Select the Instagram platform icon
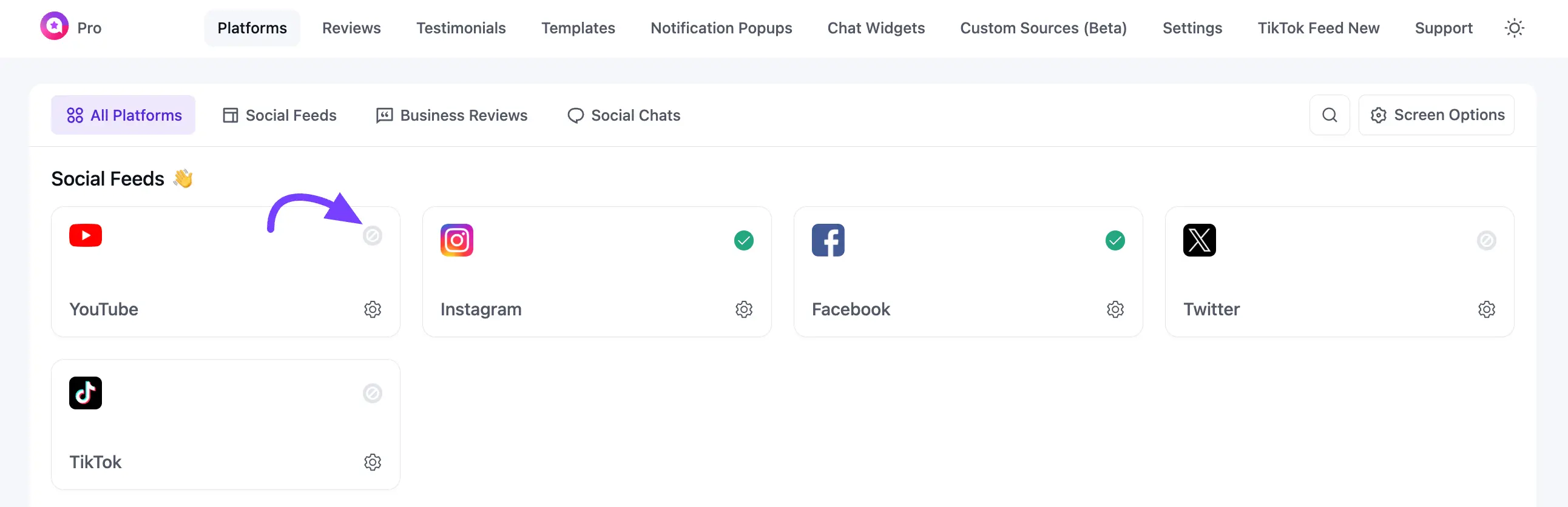 [457, 240]
